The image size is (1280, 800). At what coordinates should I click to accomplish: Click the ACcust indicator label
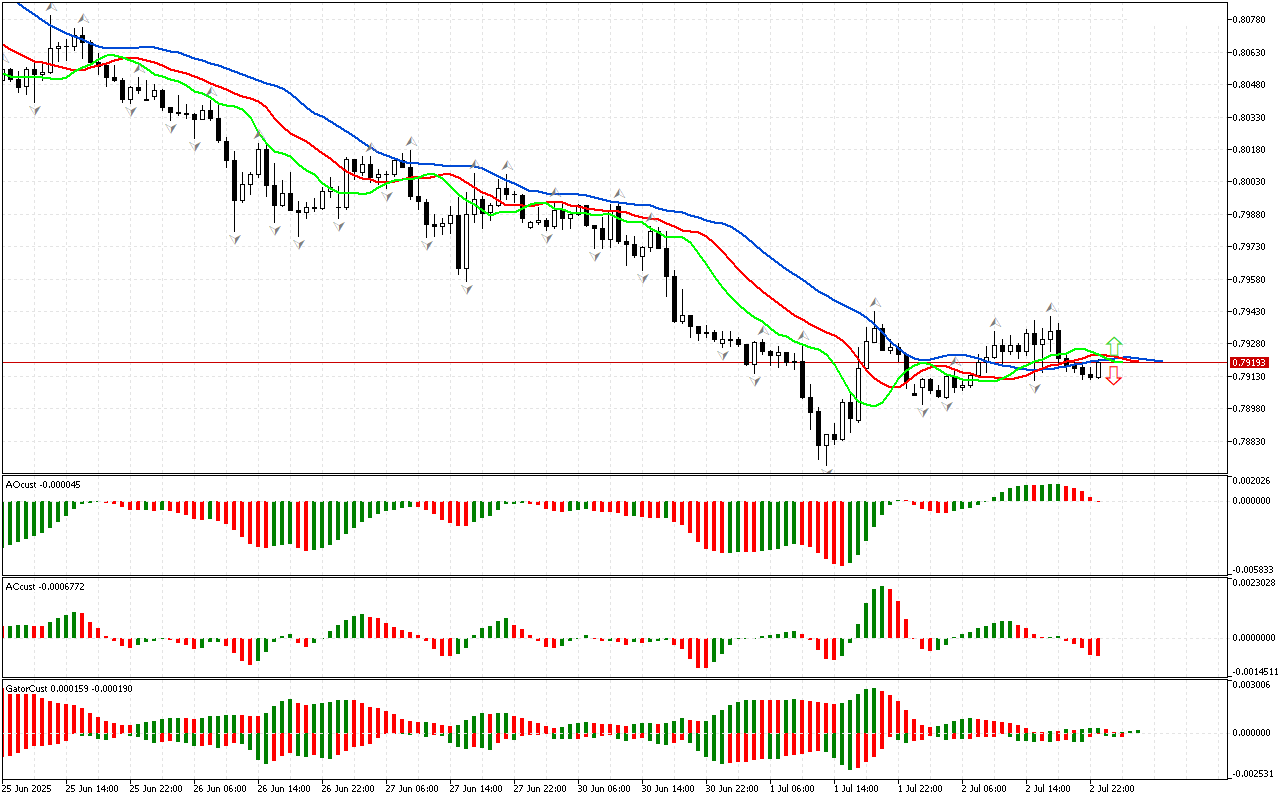[44, 586]
